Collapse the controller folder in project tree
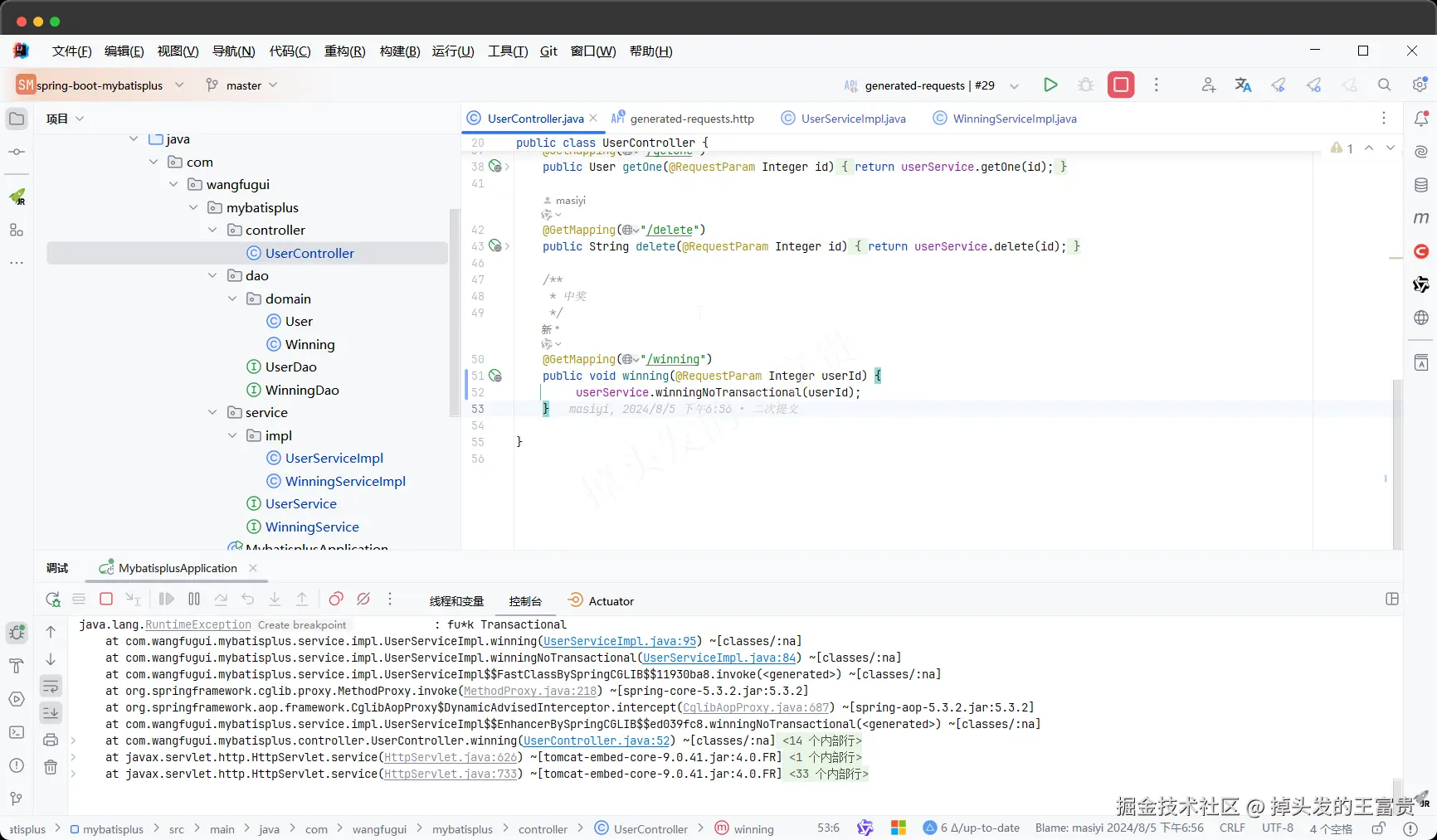This screenshot has width=1437, height=840. click(x=212, y=231)
